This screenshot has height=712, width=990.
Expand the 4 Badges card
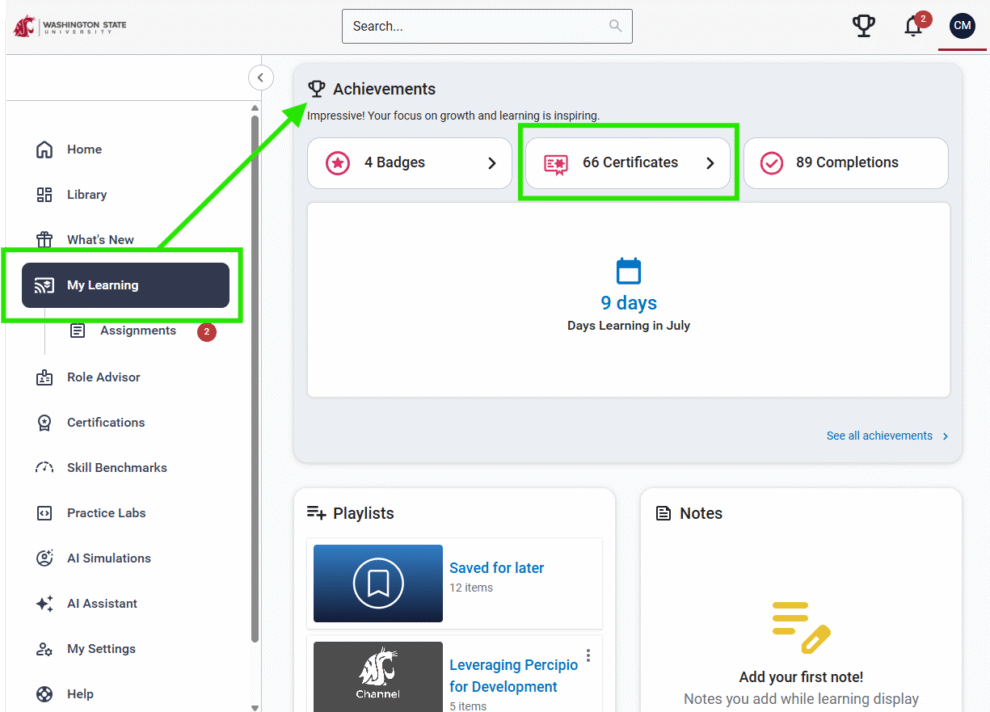point(409,163)
